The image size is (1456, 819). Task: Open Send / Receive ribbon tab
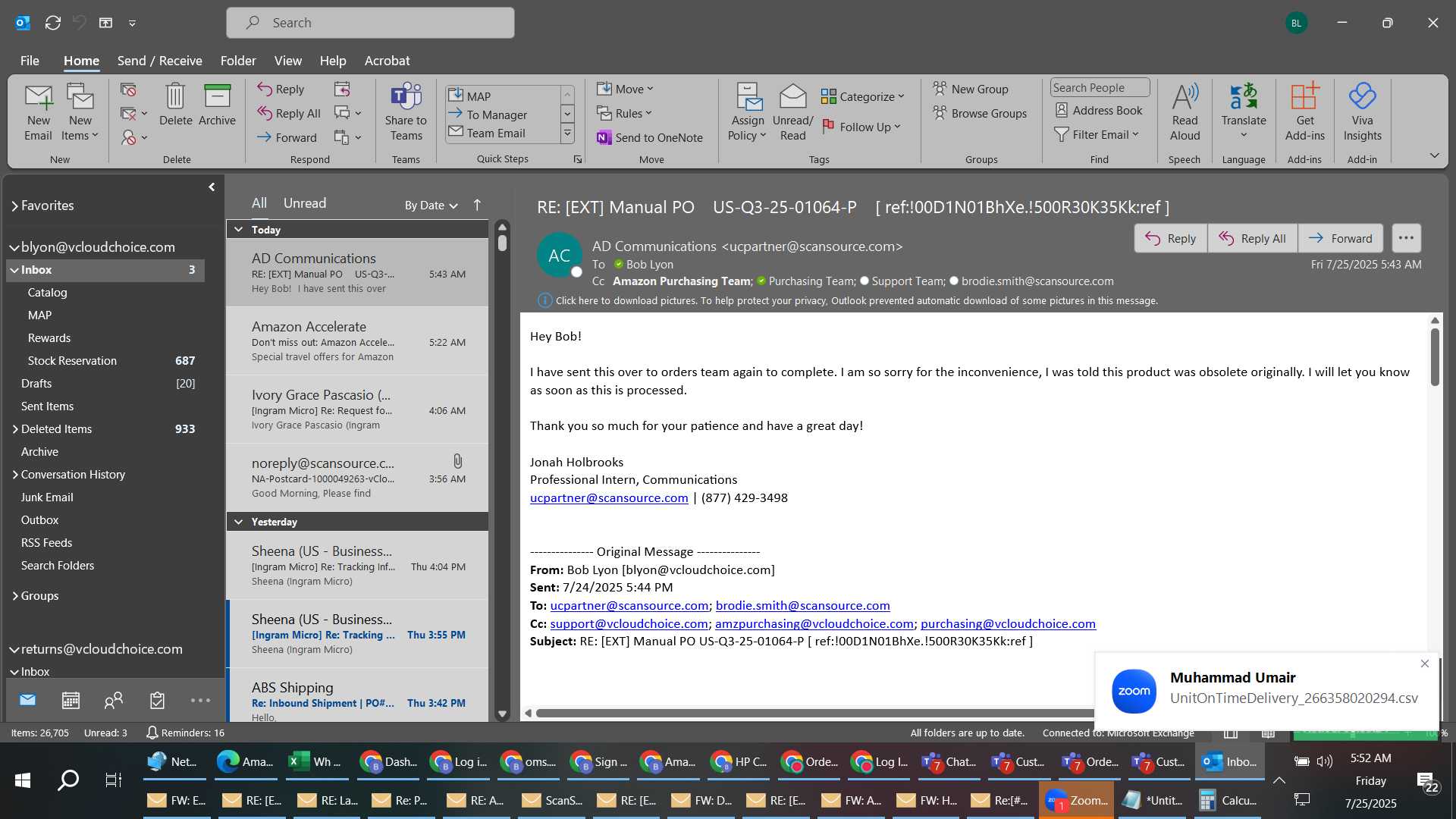point(159,61)
